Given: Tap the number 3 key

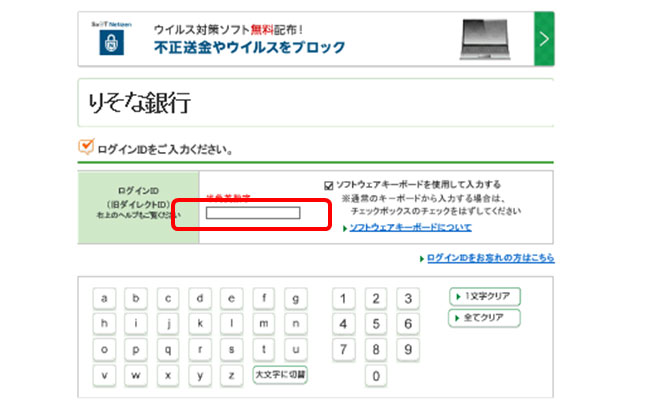Looking at the screenshot, I should [x=408, y=298].
